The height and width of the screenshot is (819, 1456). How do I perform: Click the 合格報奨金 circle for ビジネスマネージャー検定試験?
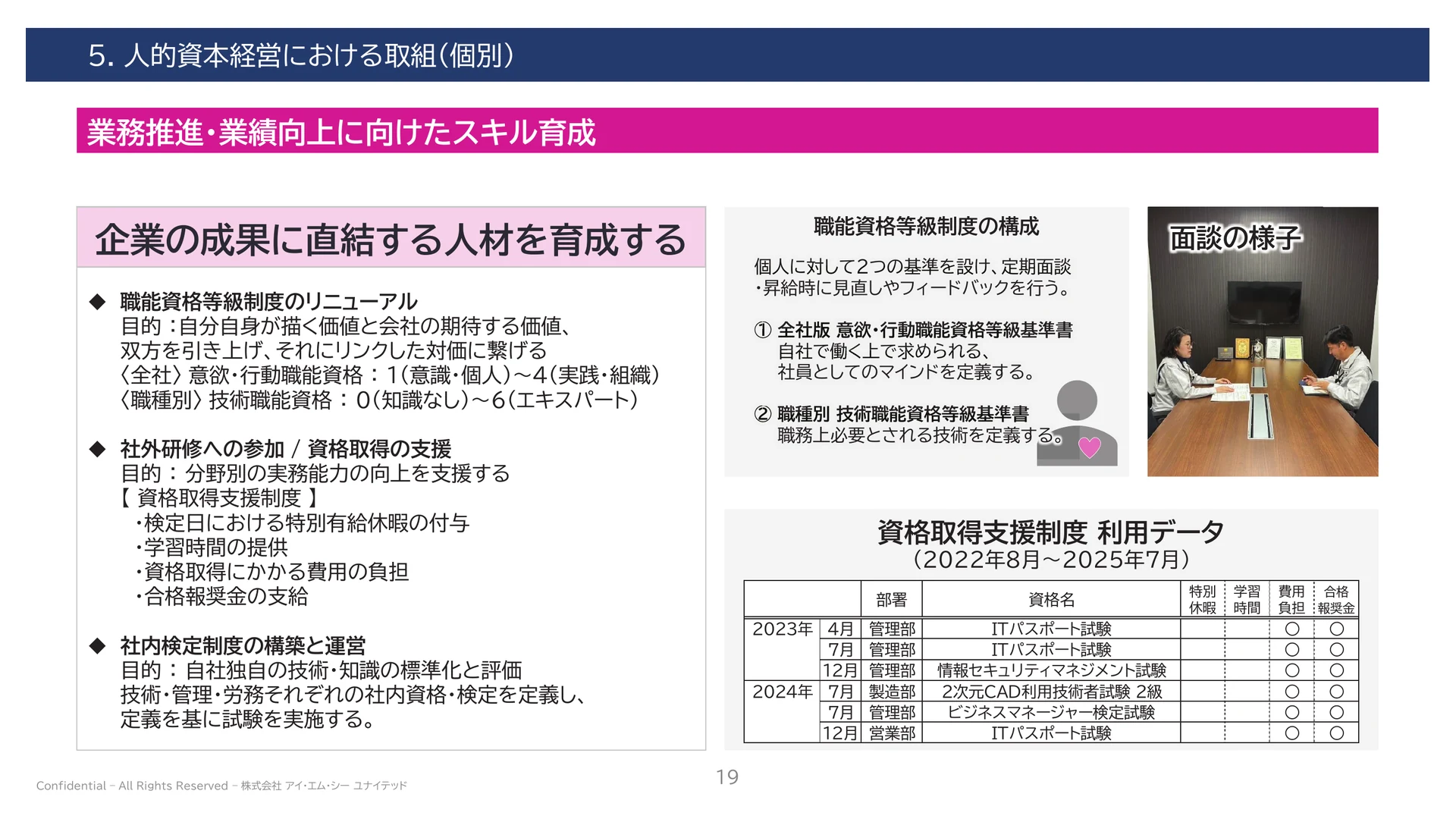click(1337, 712)
